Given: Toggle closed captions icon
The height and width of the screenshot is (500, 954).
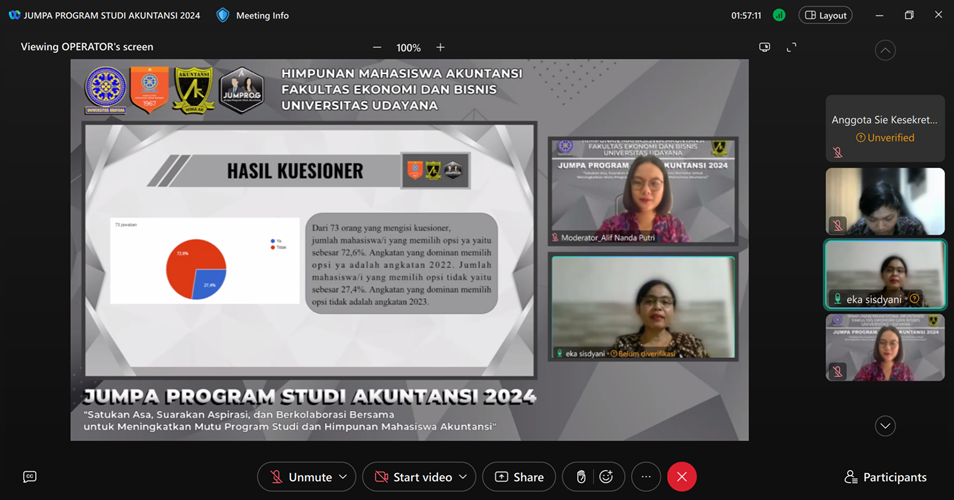Looking at the screenshot, I should pos(30,477).
